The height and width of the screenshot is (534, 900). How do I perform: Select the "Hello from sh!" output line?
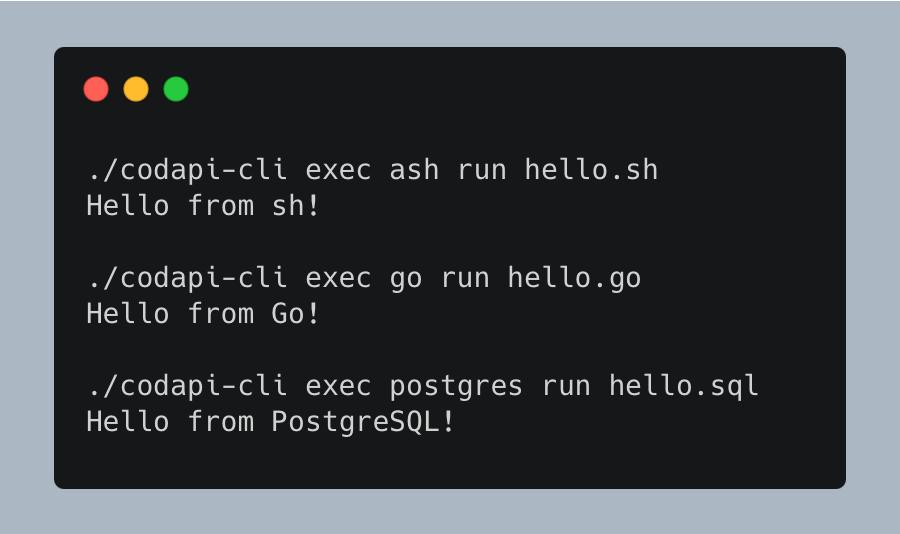click(204, 206)
